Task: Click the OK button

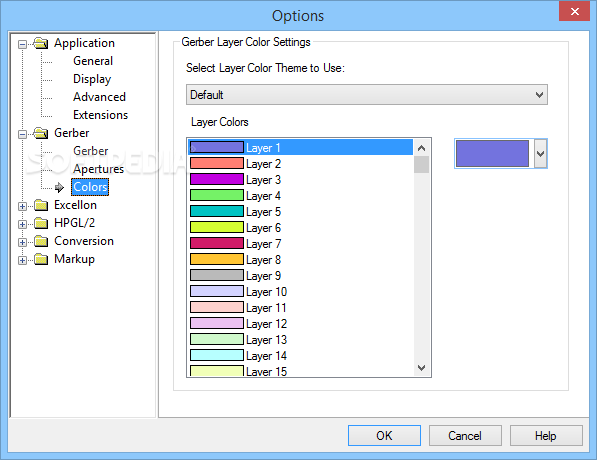Action: pyautogui.click(x=384, y=436)
